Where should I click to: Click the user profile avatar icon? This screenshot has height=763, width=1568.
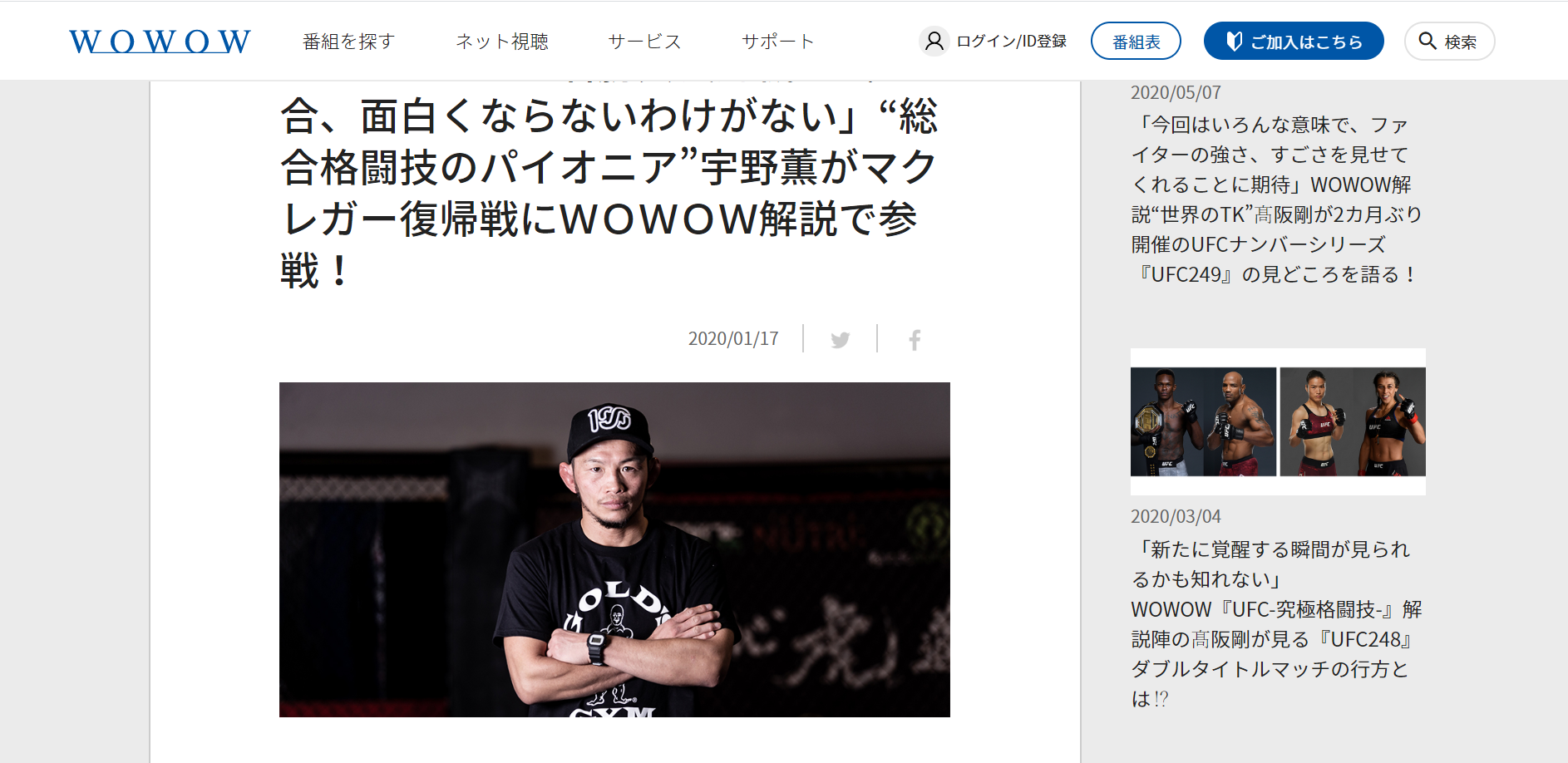tap(934, 41)
